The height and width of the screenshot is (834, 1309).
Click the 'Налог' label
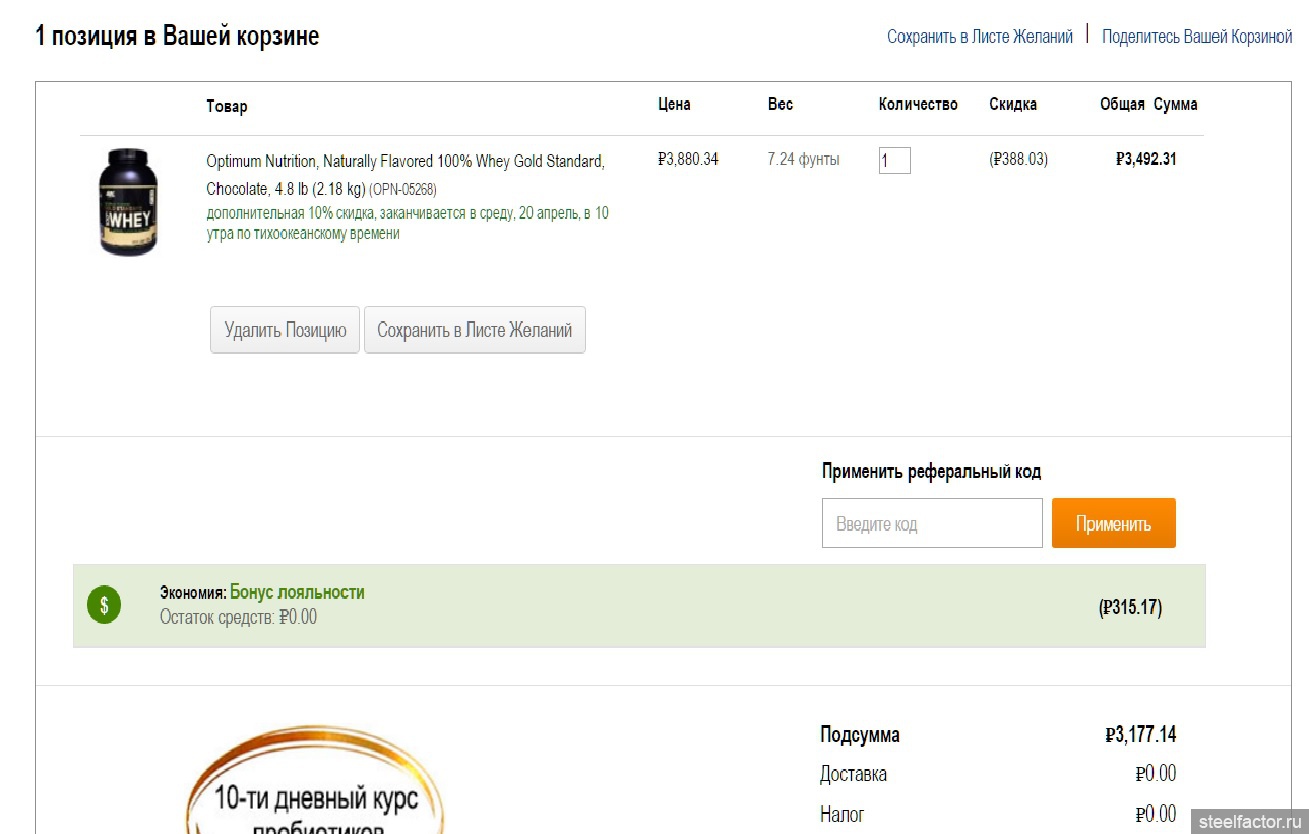pyautogui.click(x=842, y=814)
